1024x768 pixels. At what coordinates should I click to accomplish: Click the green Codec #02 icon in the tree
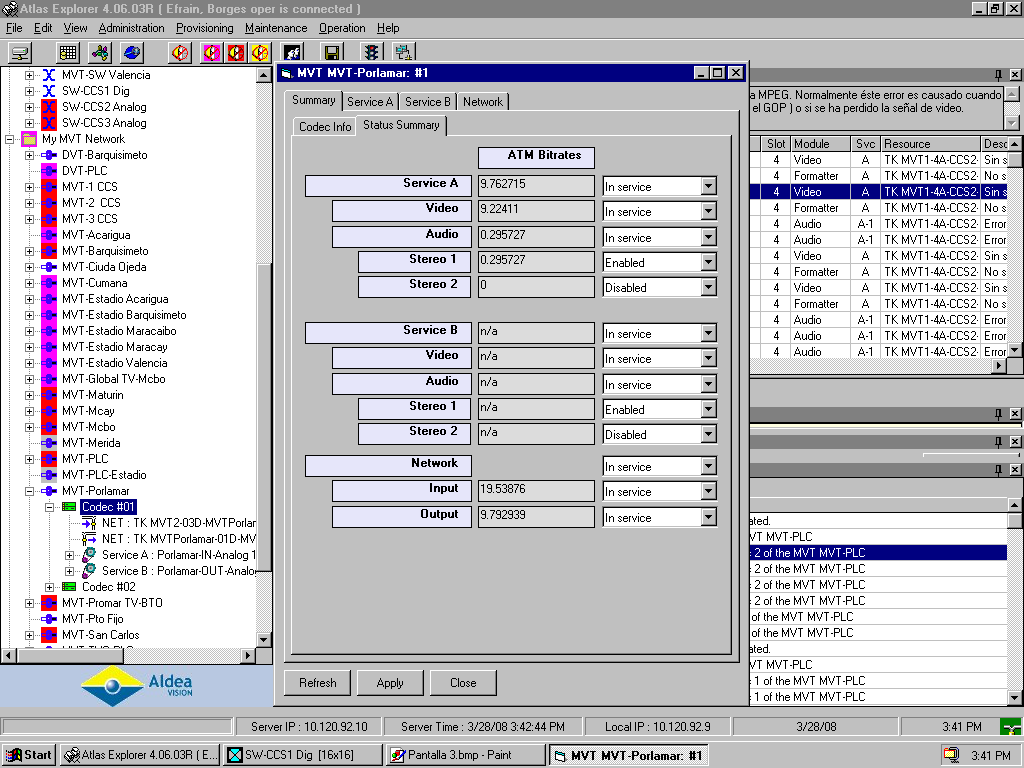pyautogui.click(x=69, y=587)
